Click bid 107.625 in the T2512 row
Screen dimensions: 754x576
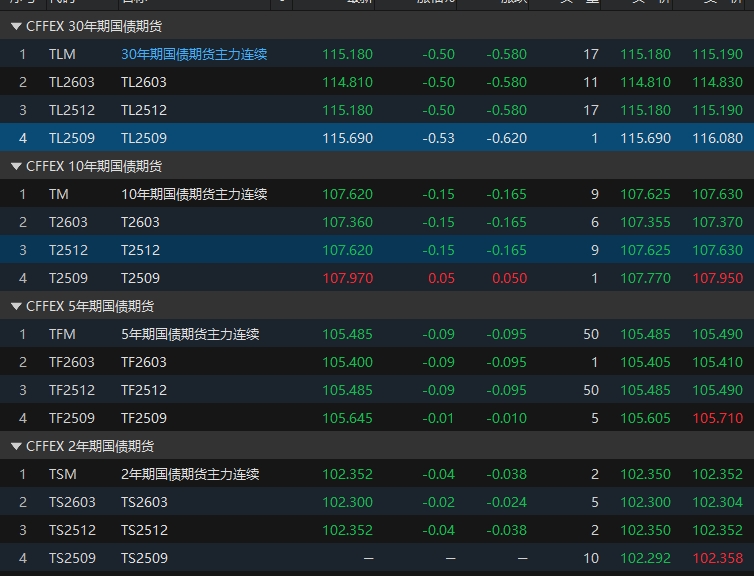click(645, 250)
